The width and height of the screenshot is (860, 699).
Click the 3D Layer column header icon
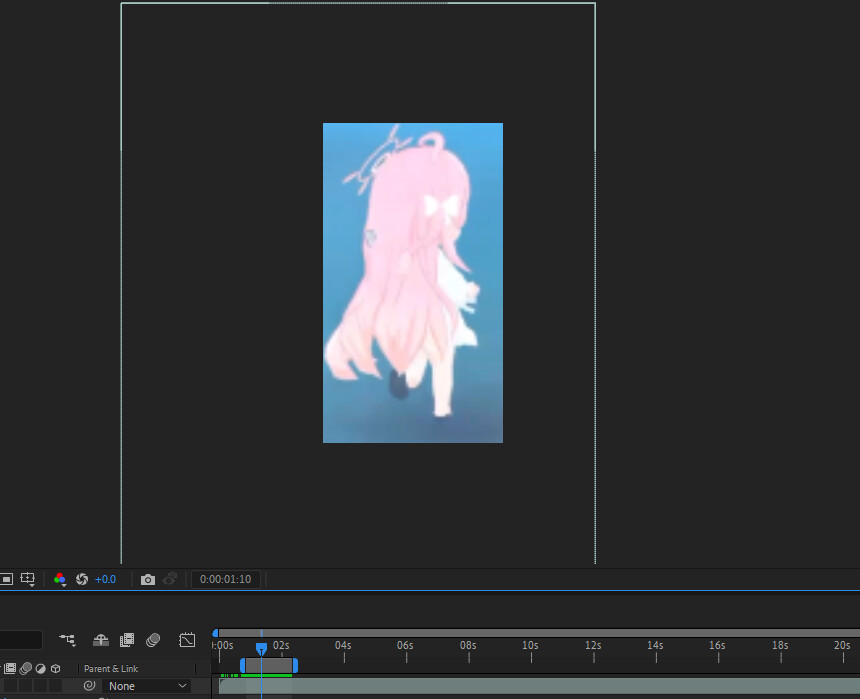coord(55,668)
